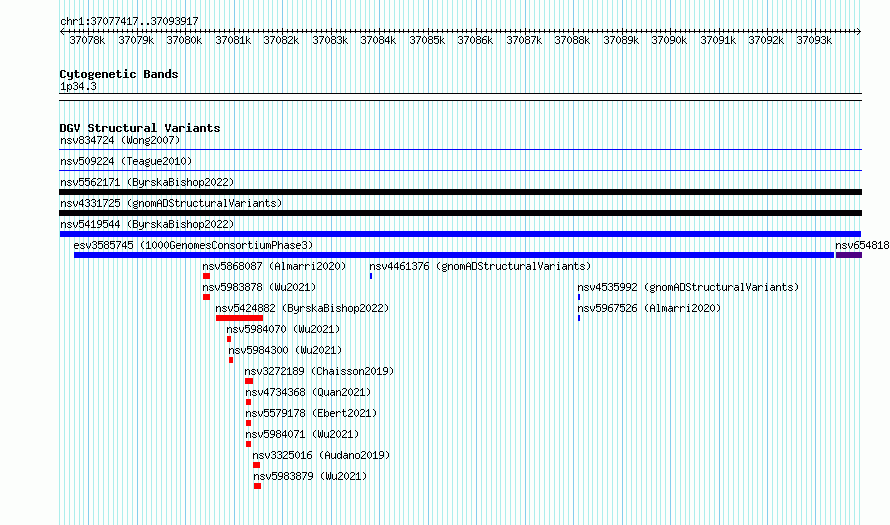
Task: Click the chr1:37077417..37093917 region text
Action: pyautogui.click(x=129, y=22)
